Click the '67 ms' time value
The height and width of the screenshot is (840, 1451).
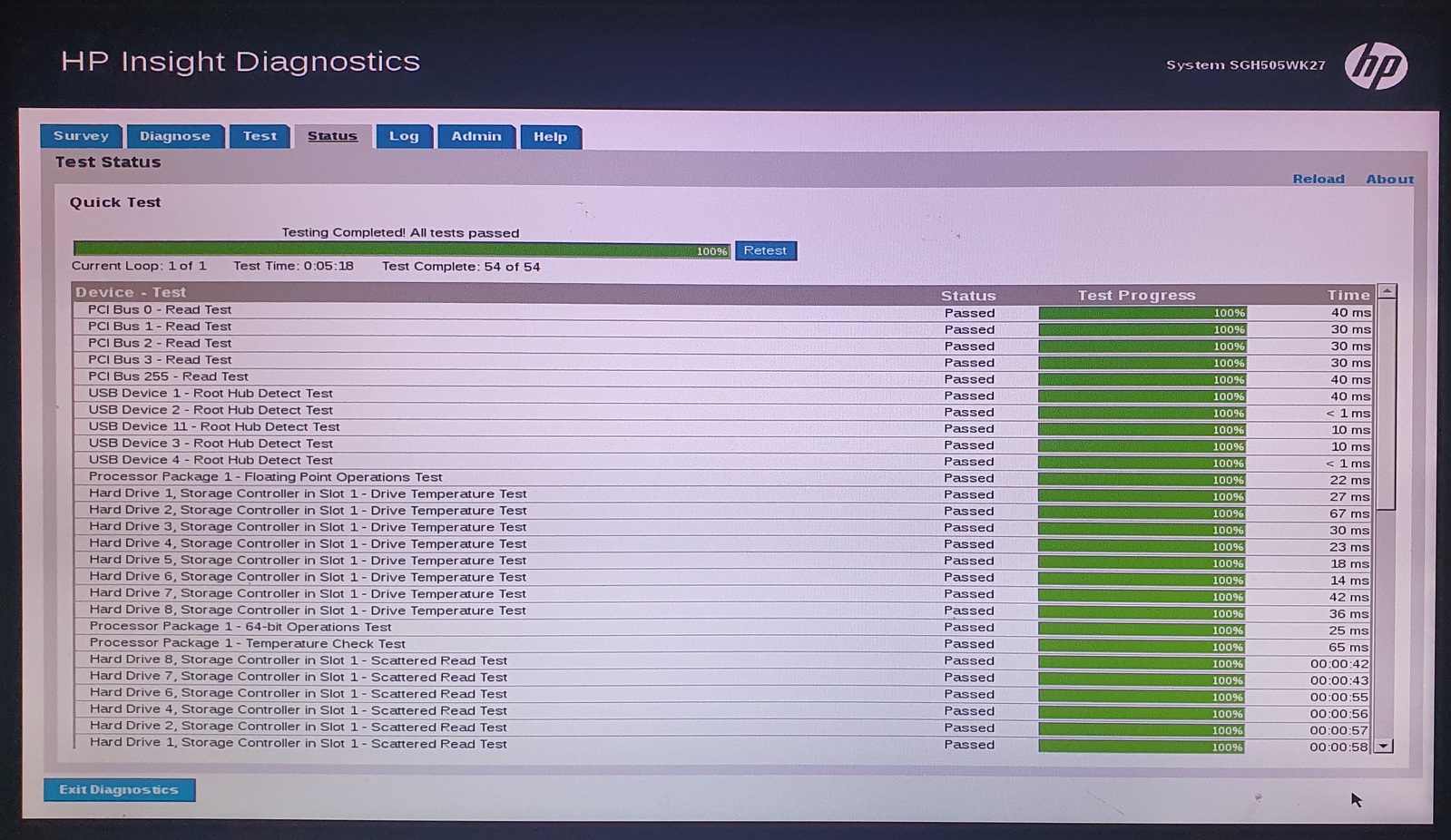click(1350, 513)
